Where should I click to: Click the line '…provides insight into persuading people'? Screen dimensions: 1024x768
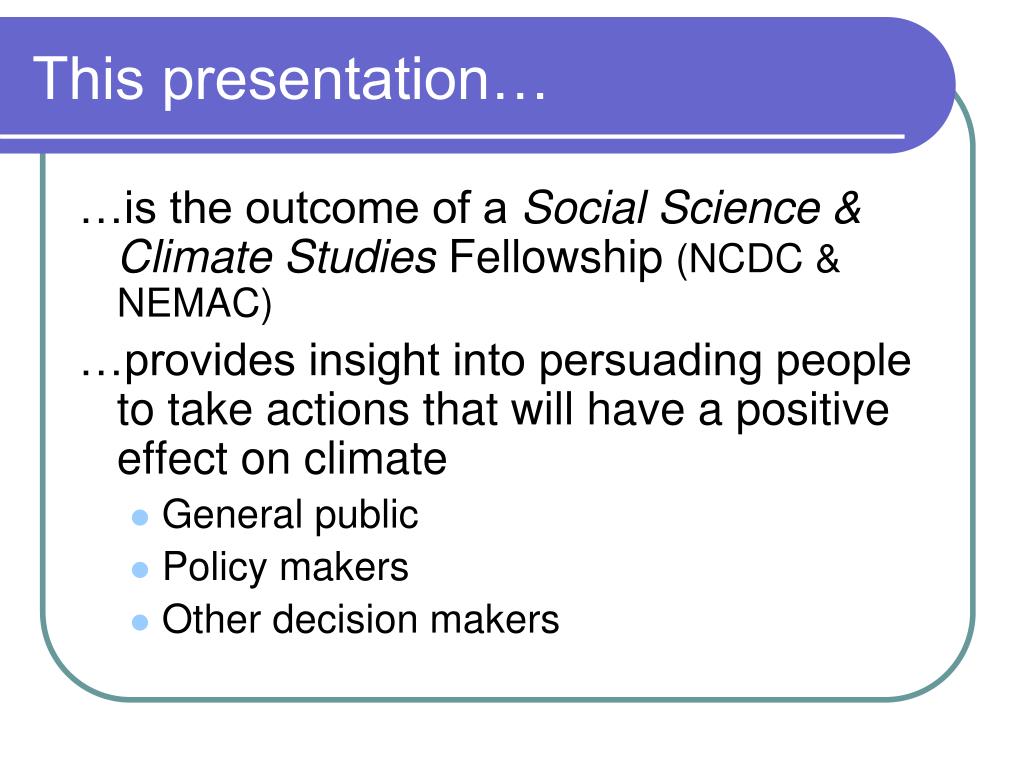[495, 361]
